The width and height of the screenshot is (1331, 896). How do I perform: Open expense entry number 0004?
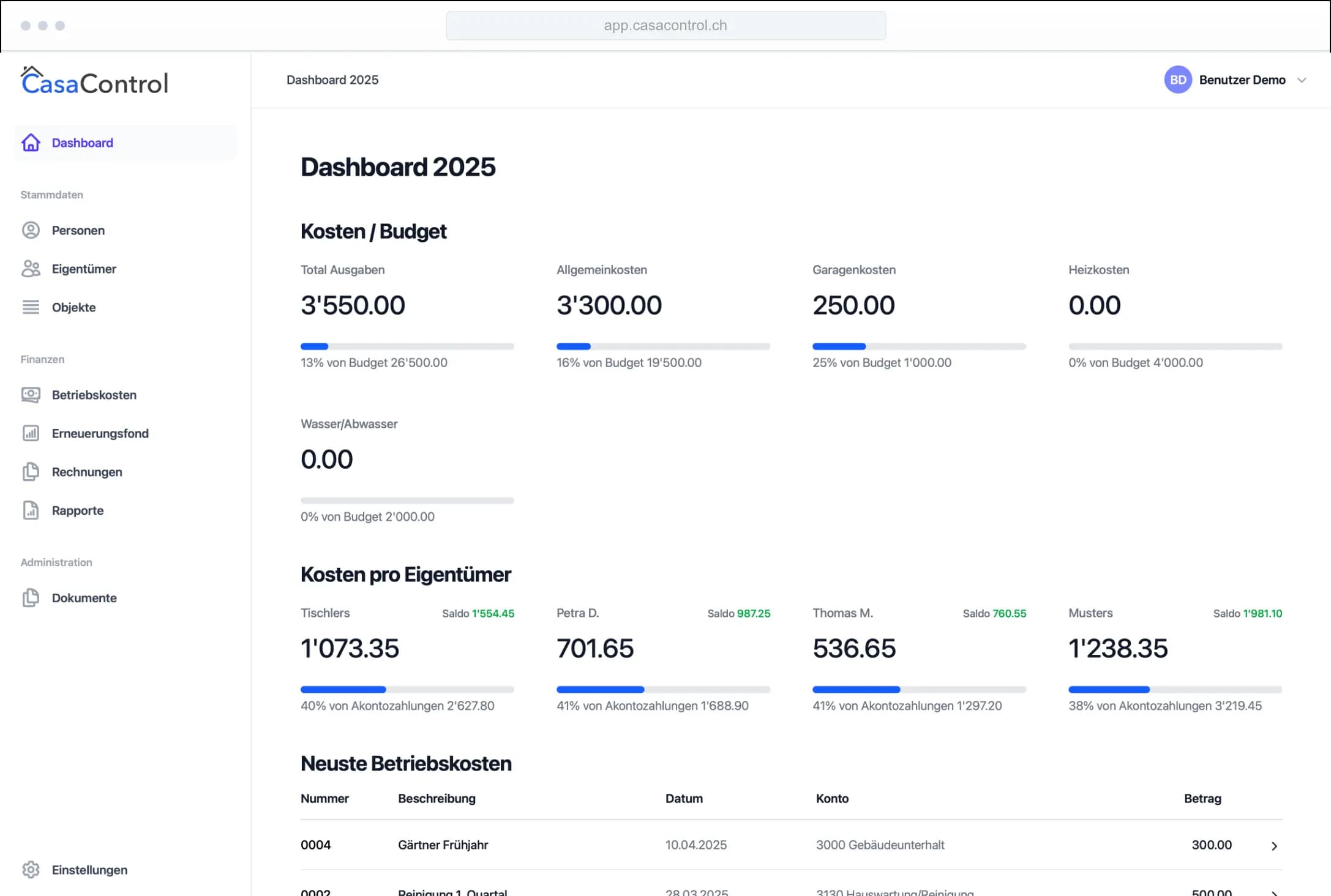[x=316, y=845]
